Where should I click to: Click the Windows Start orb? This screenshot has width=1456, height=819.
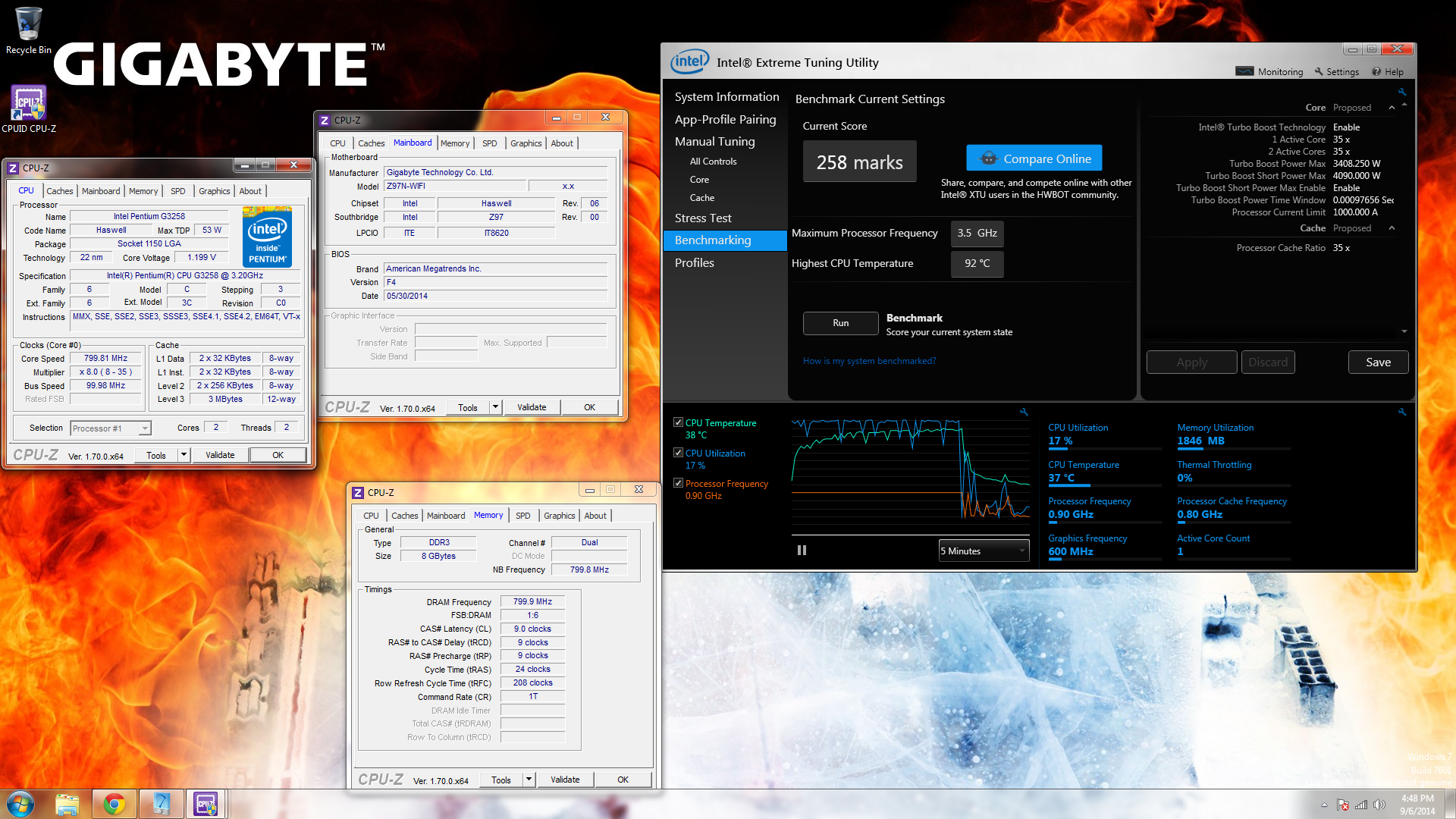pos(20,804)
